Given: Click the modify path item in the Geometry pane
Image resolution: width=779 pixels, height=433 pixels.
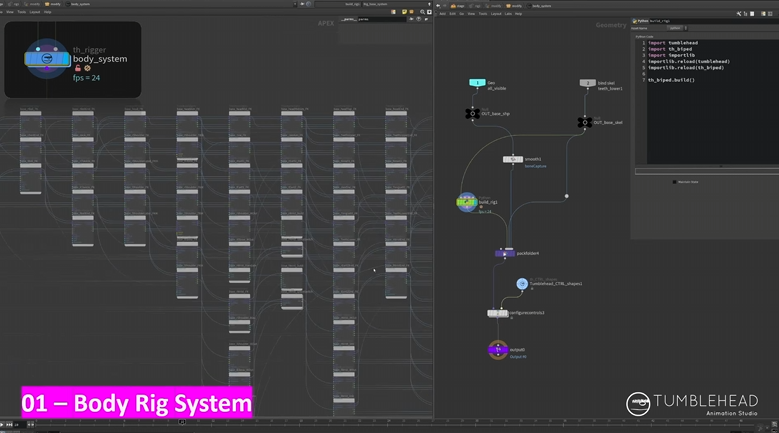Looking at the screenshot, I should (x=514, y=6).
